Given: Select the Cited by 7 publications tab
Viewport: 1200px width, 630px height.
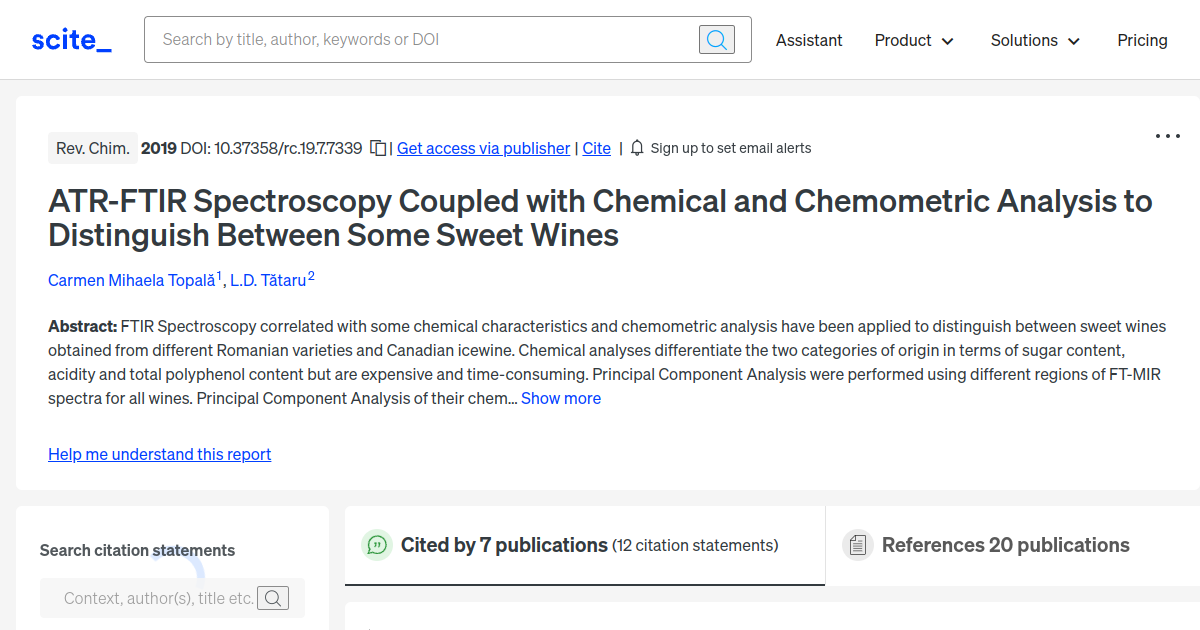Looking at the screenshot, I should (x=505, y=545).
